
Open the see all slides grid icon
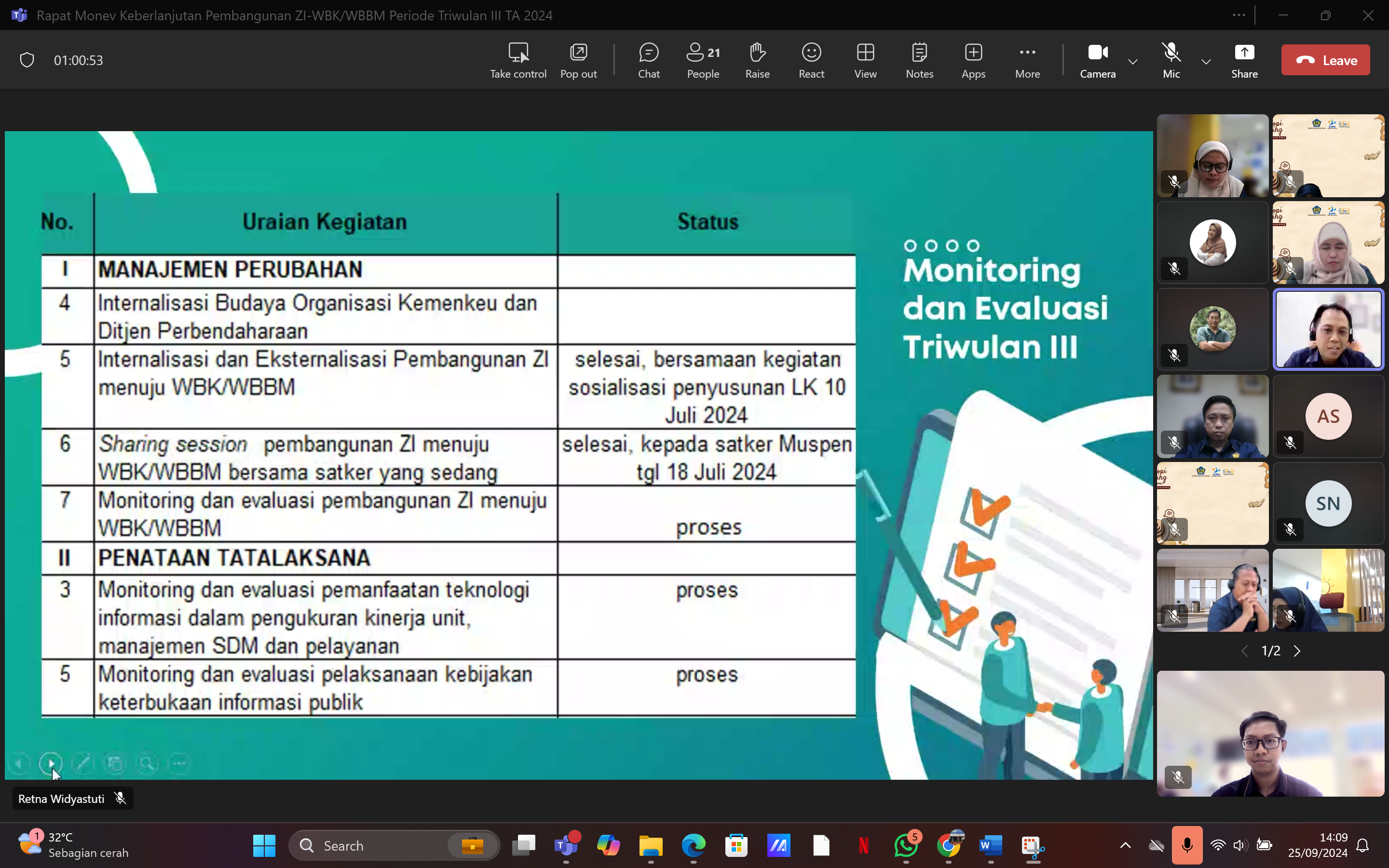115,763
